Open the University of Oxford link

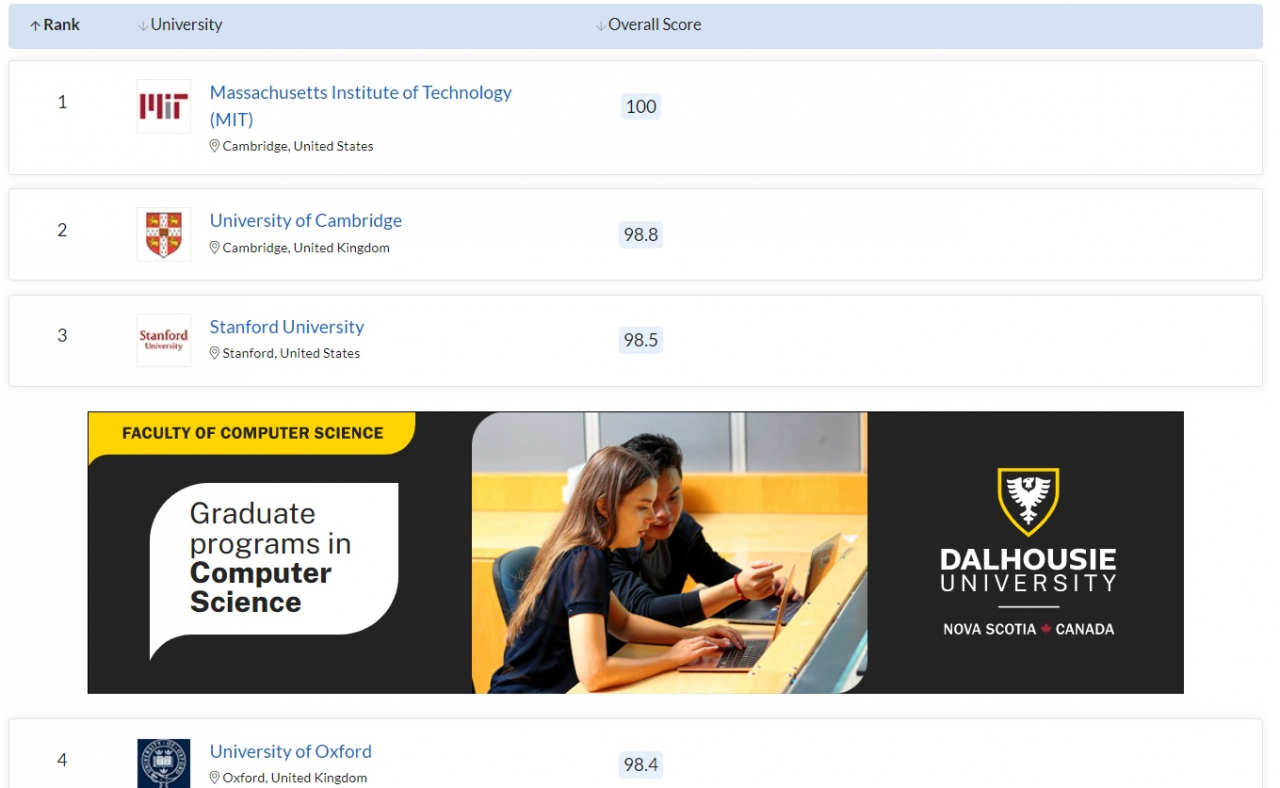(x=291, y=751)
